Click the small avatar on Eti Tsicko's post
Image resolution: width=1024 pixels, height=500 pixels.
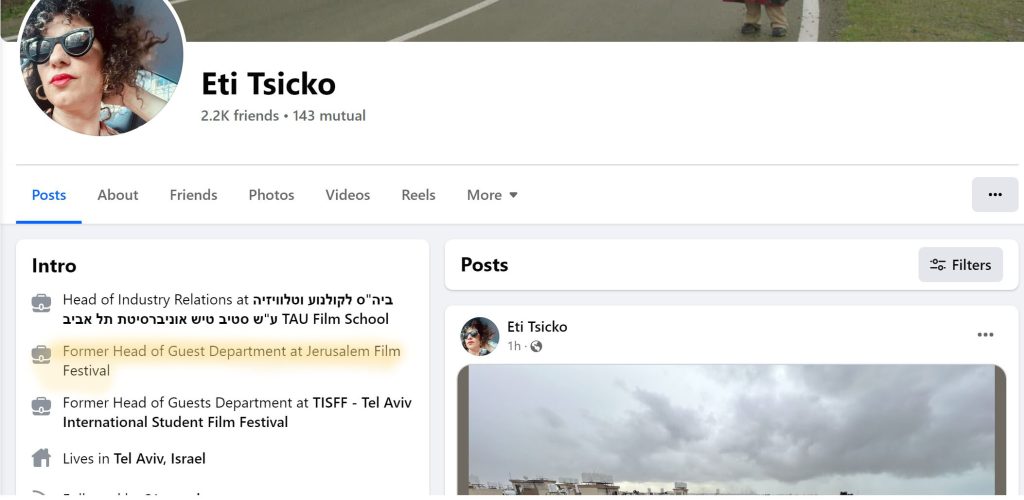[x=479, y=336]
